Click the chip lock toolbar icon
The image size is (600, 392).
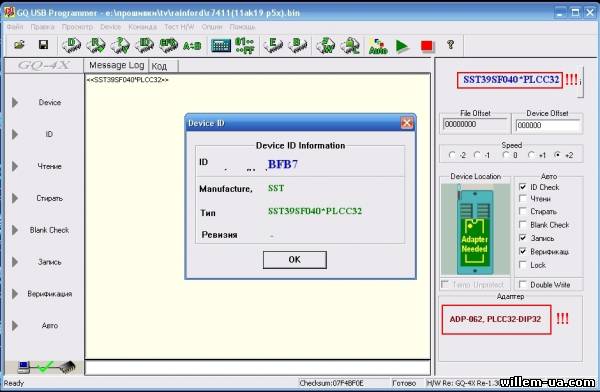click(x=350, y=45)
